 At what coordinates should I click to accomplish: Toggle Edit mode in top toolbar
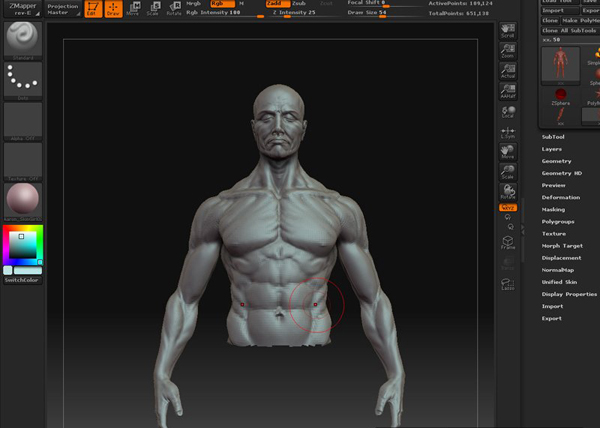(x=93, y=9)
